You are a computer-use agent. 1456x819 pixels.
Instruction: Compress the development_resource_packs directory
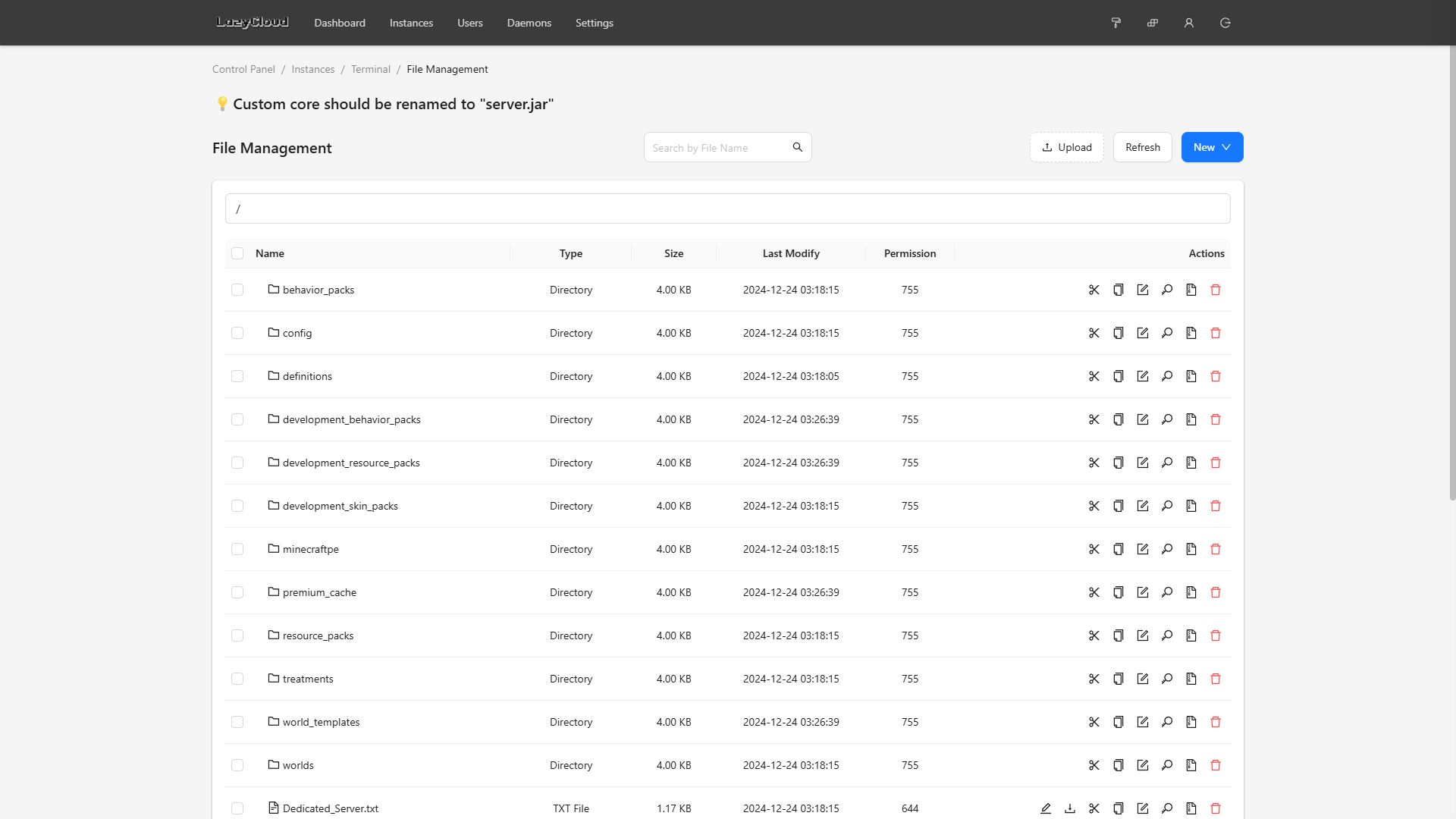(x=1191, y=463)
